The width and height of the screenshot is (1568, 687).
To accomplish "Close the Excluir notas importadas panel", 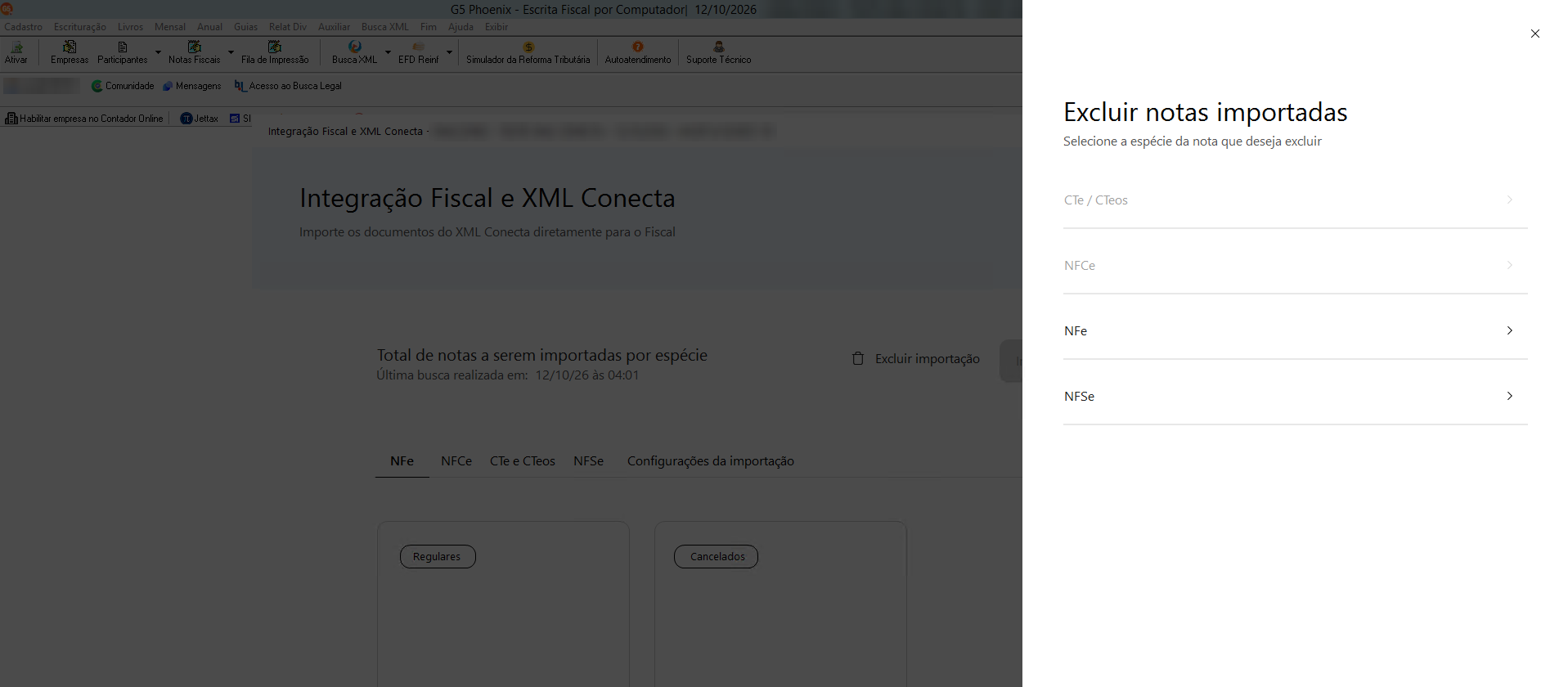I will pos(1535,34).
